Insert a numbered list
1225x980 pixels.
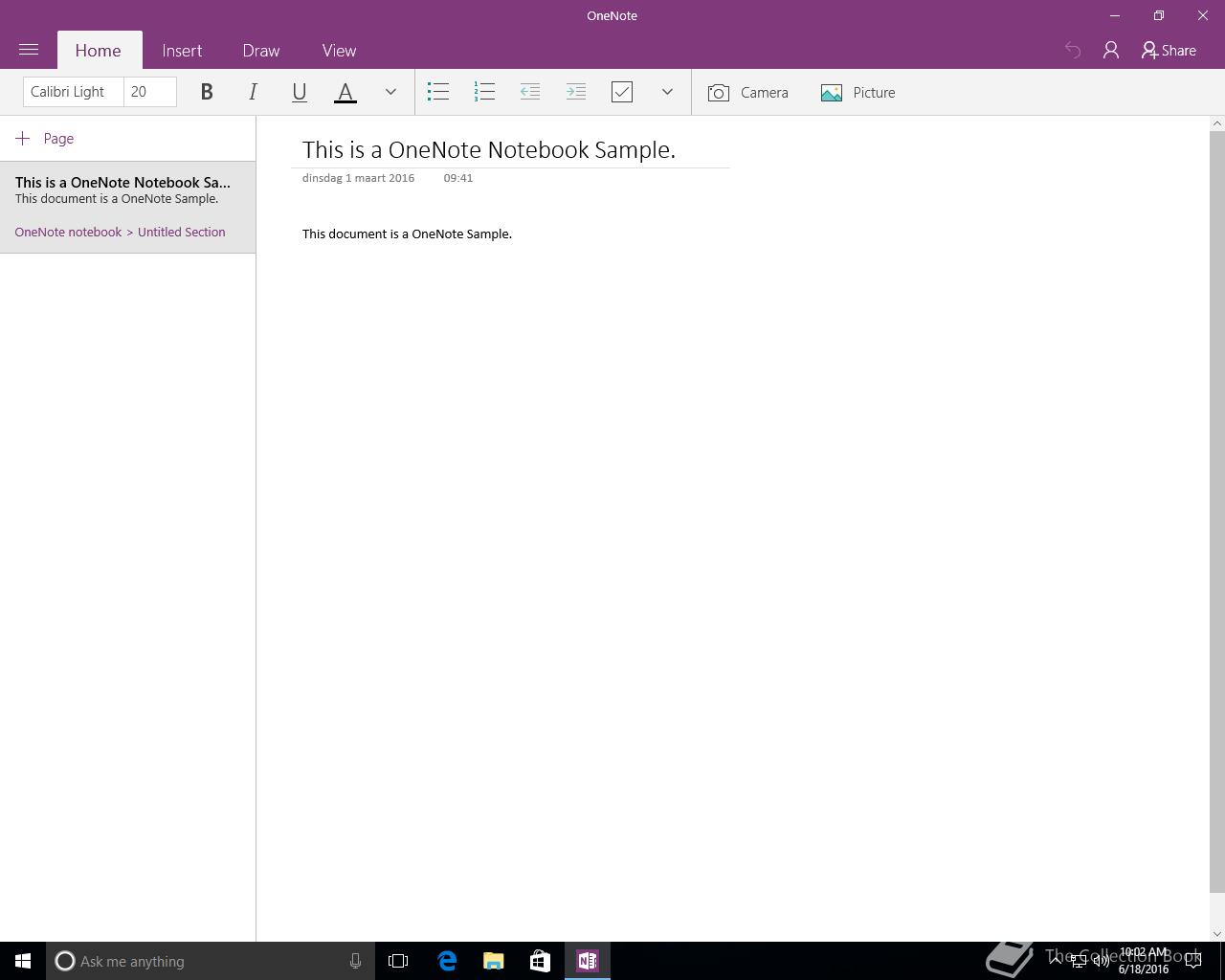pyautogui.click(x=484, y=92)
